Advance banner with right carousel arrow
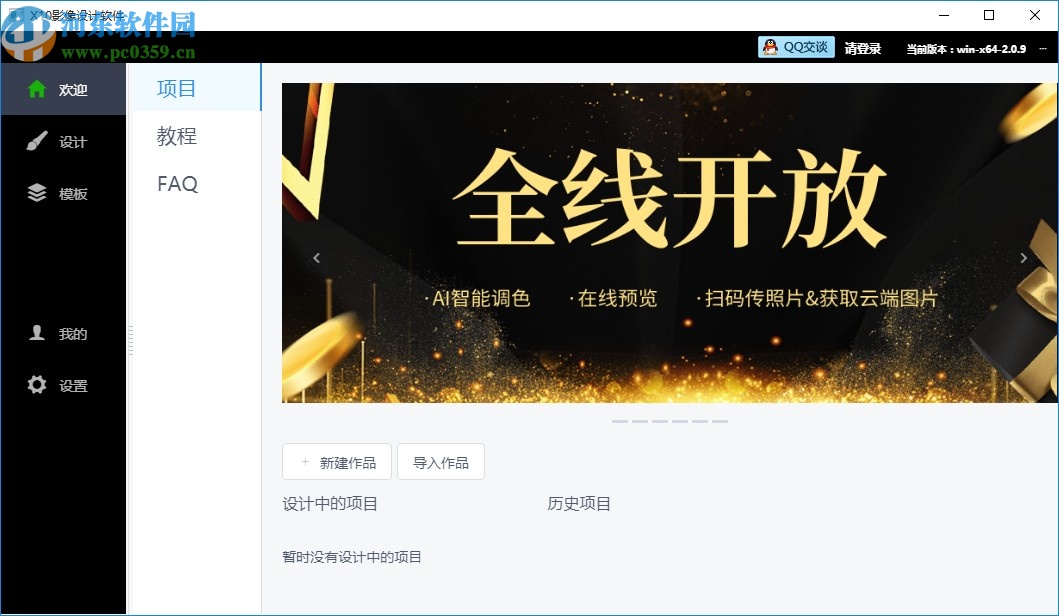Viewport: 1059px width, 616px height. click(x=1023, y=257)
